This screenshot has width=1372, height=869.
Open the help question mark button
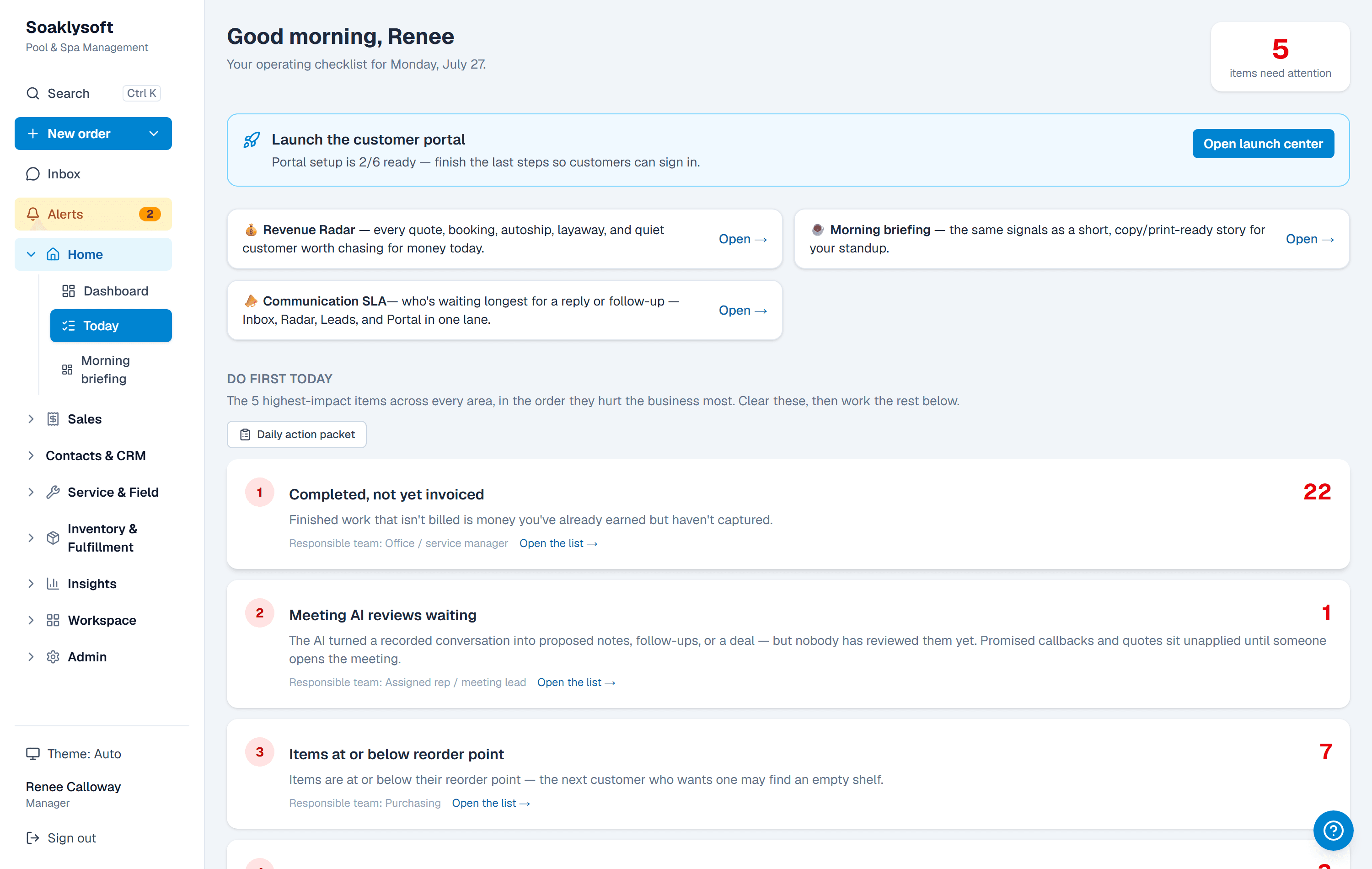pyautogui.click(x=1333, y=830)
